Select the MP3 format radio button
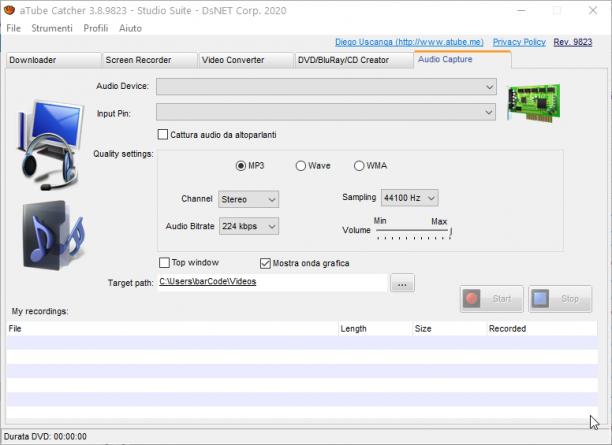 [240, 166]
